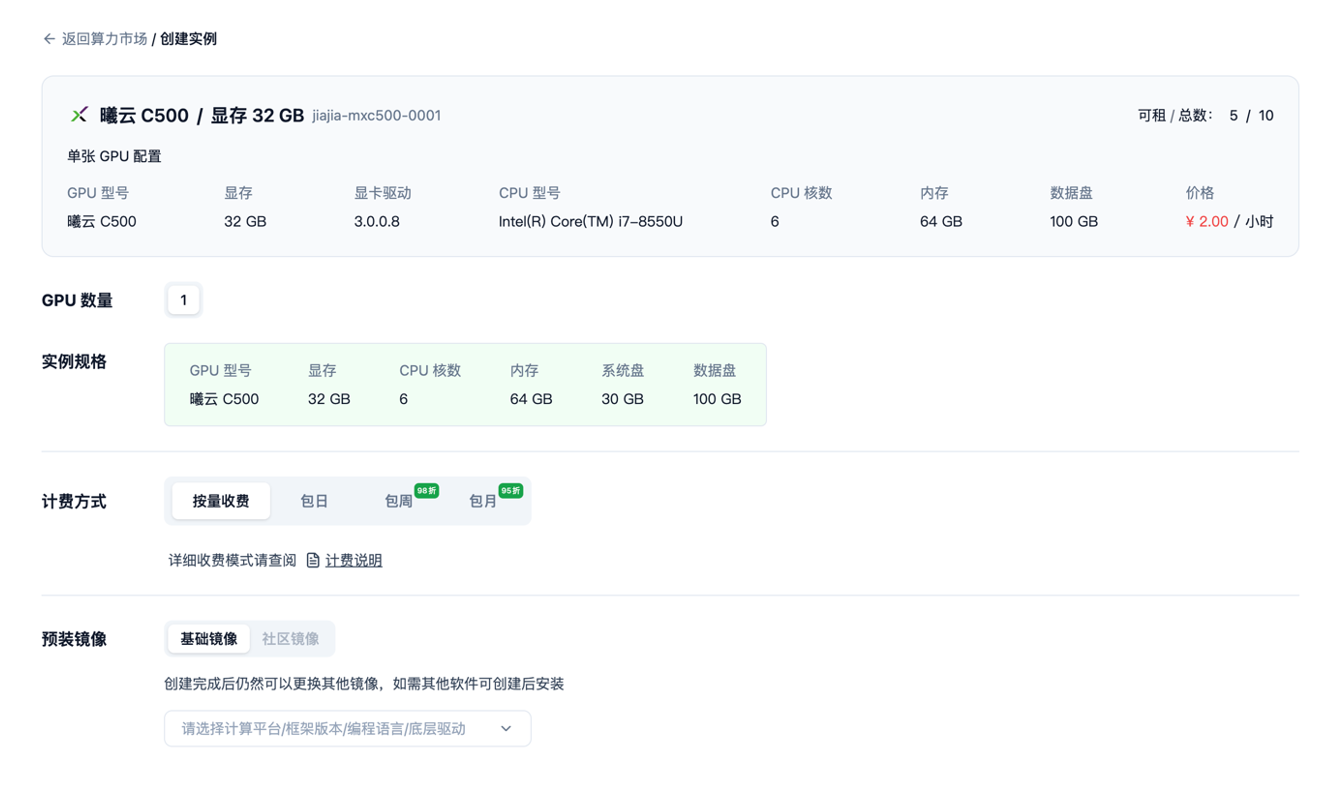Click the 98折 discount badge
The width and height of the screenshot is (1335, 800).
[427, 491]
